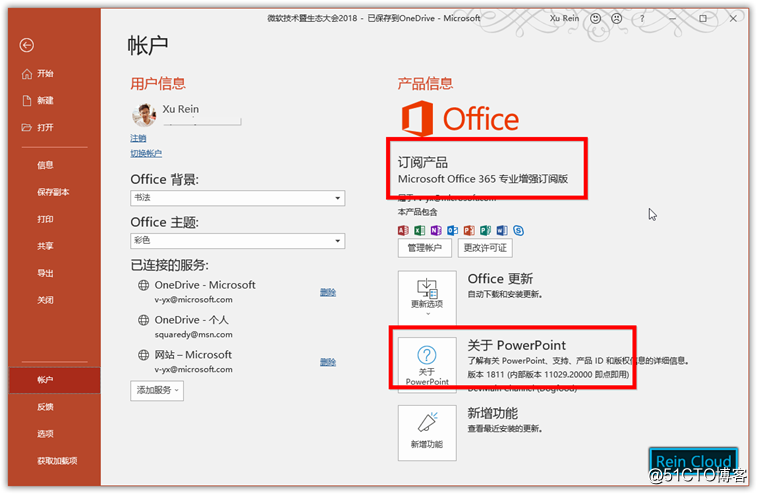Send a smile with the happy face icon

point(596,18)
